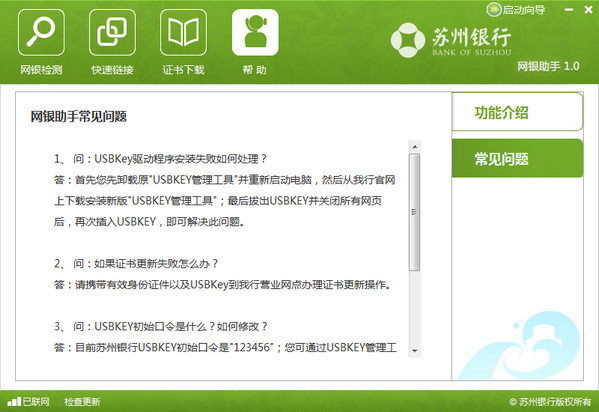Click question 2 如果证书更新失败怎么办
599x412 pixels.
click(136, 263)
